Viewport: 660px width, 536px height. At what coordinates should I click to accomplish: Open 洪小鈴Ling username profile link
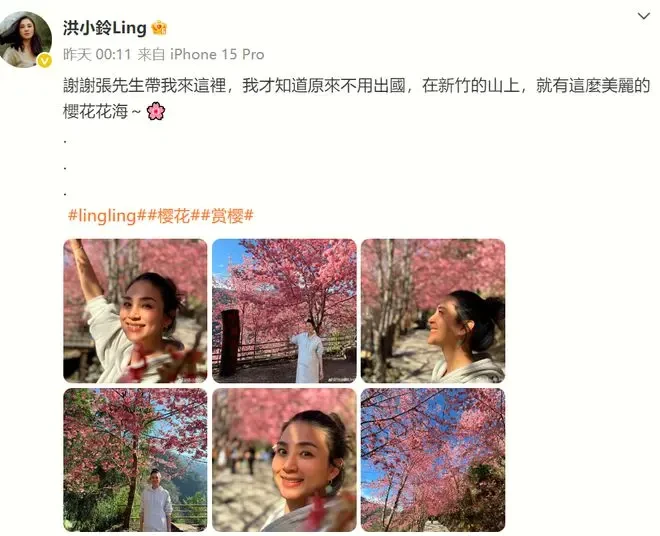pyautogui.click(x=105, y=28)
